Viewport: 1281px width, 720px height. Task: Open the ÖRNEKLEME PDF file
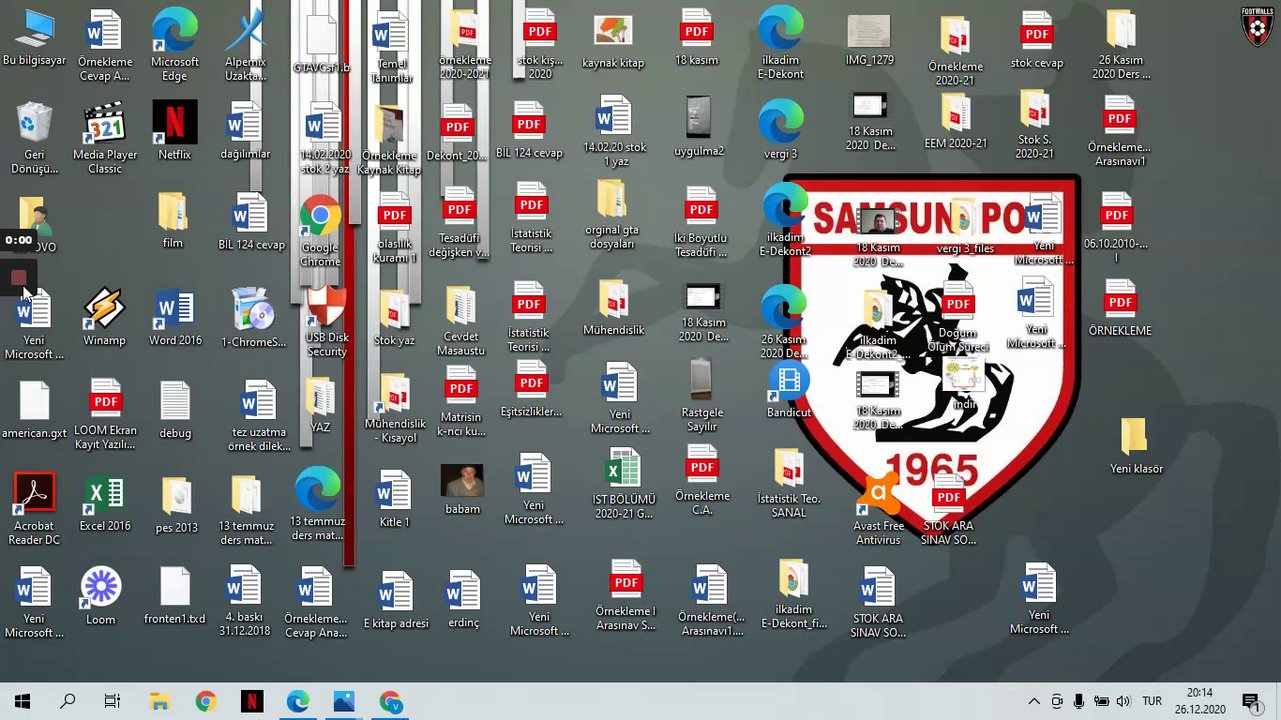point(1119,308)
